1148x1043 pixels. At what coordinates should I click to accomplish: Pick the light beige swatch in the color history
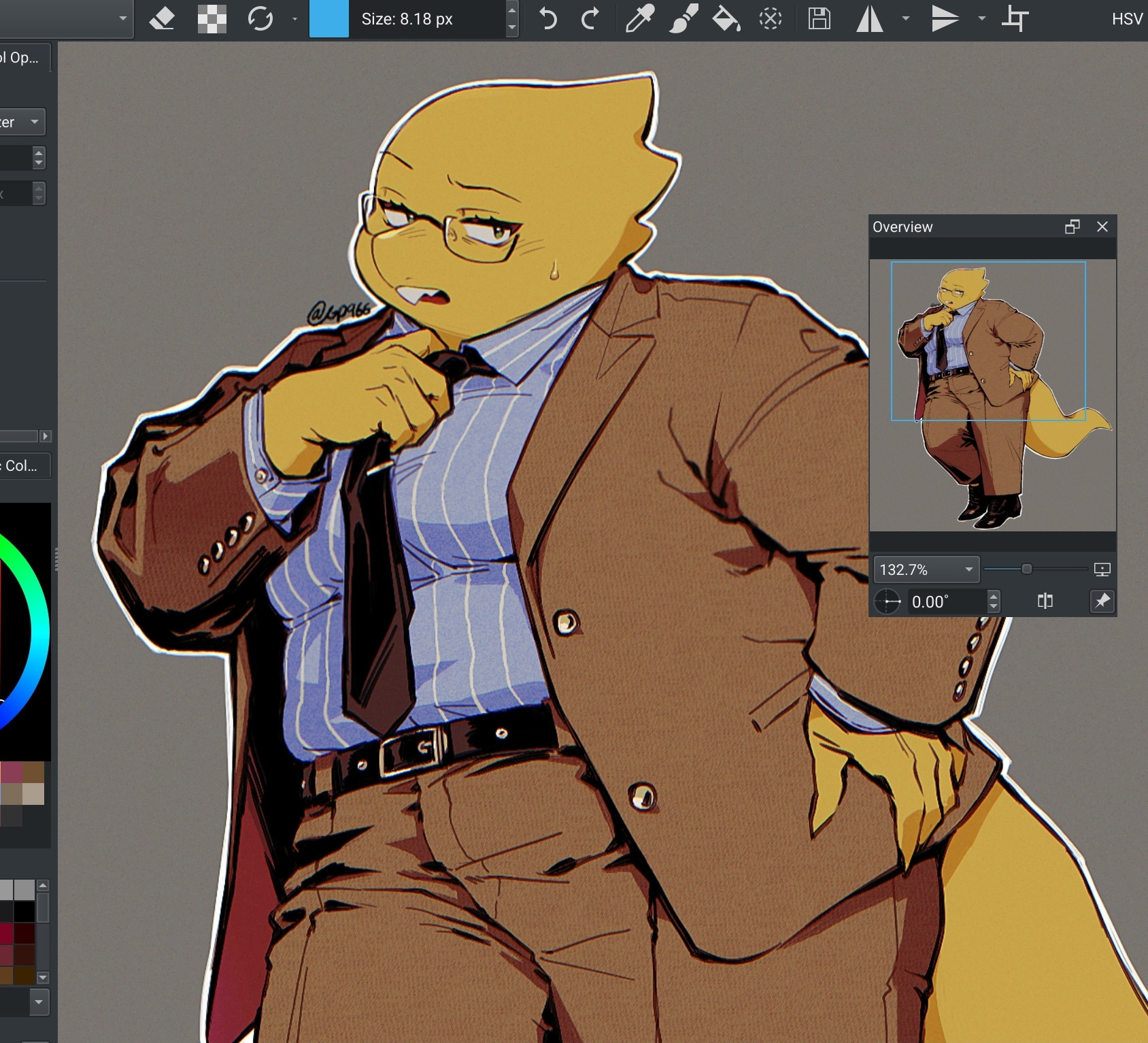coord(33,794)
